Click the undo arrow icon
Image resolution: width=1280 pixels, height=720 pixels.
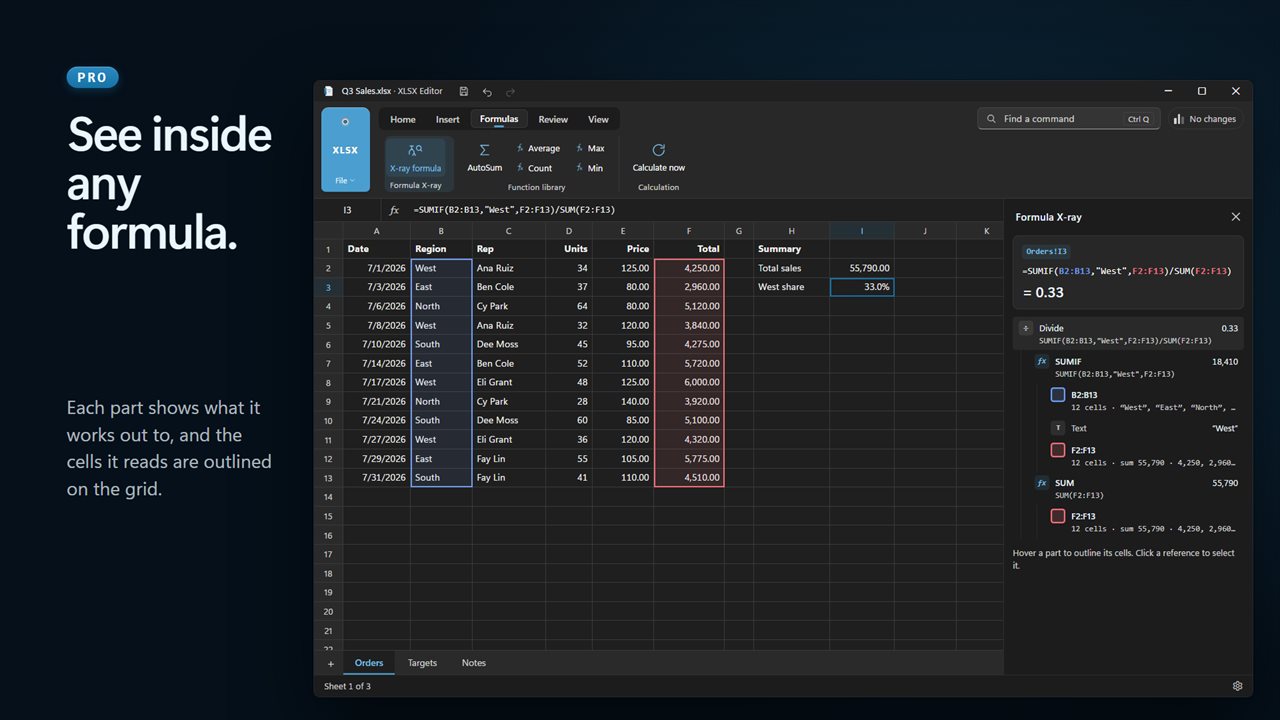coord(487,91)
